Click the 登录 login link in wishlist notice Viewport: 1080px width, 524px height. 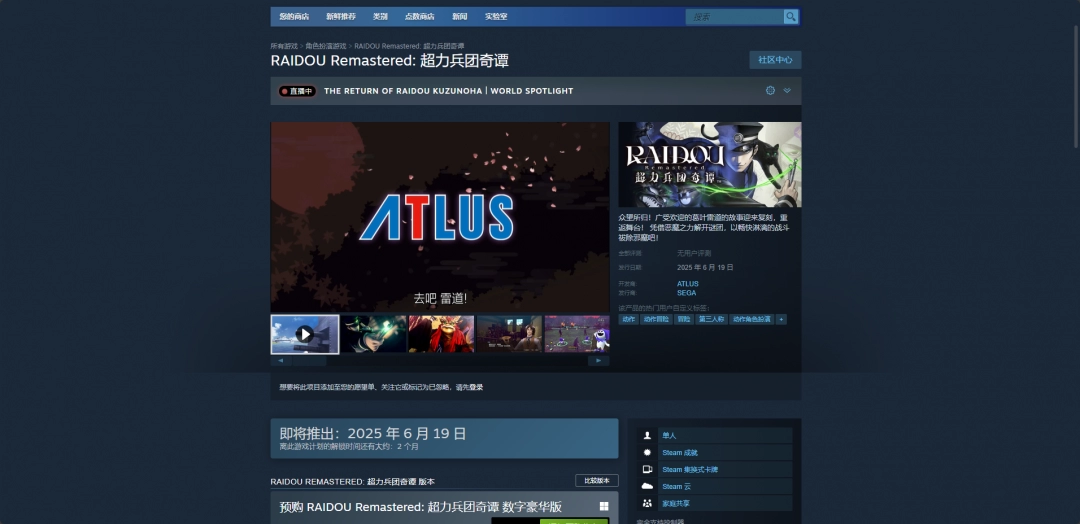(x=477, y=388)
